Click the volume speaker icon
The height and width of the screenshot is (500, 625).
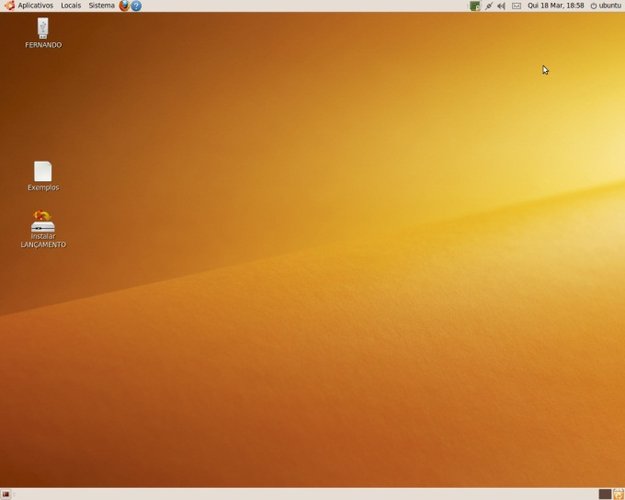pos(501,6)
